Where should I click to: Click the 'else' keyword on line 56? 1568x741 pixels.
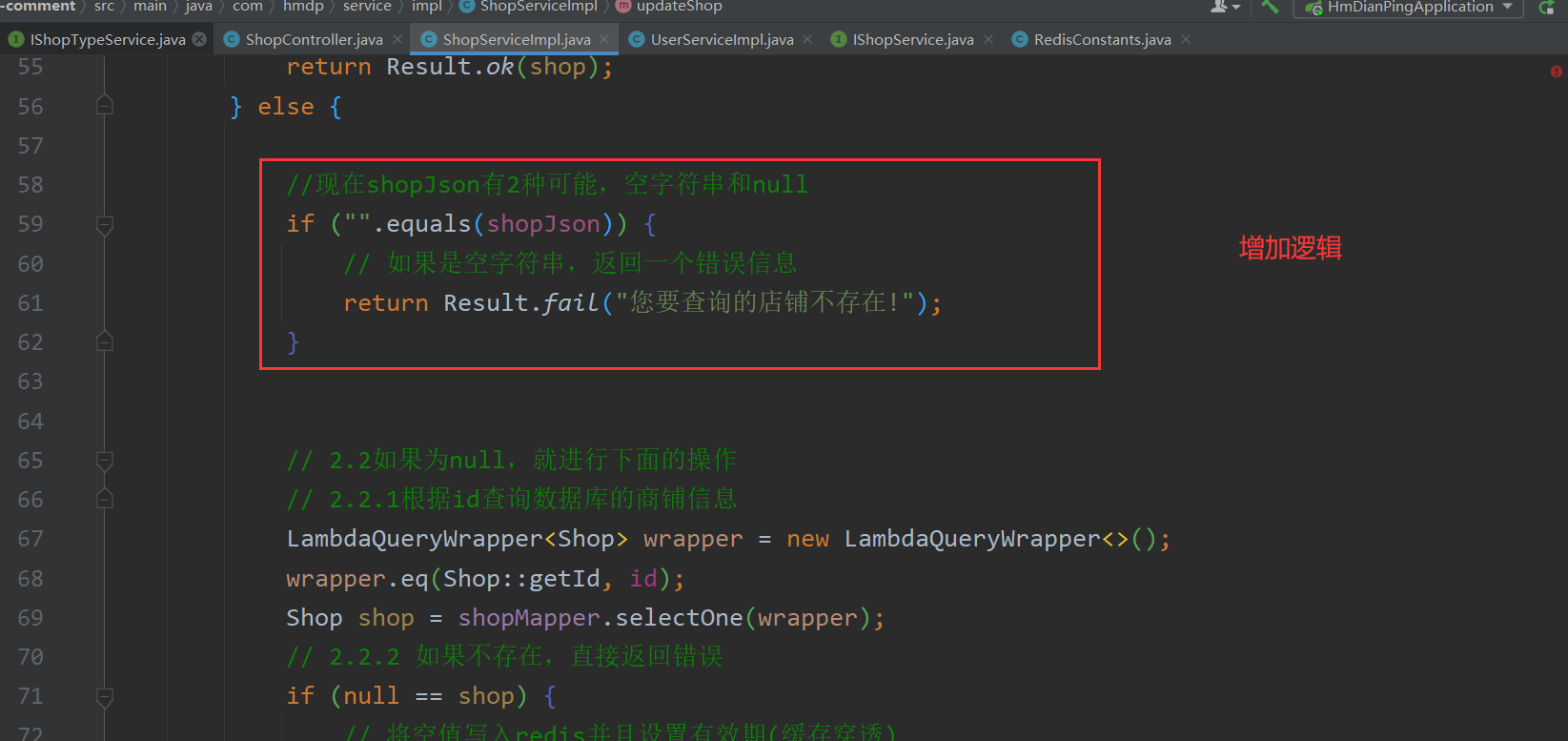click(x=286, y=107)
